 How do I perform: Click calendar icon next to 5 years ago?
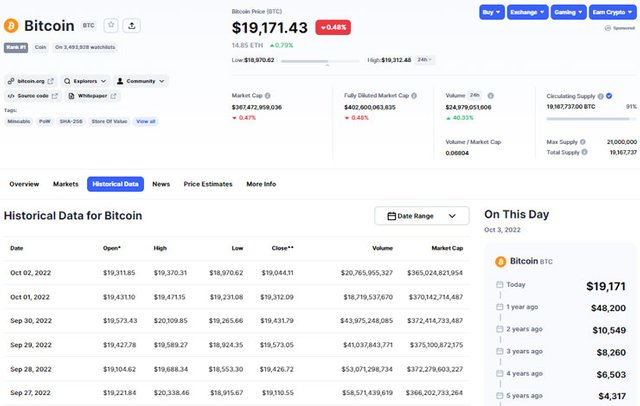point(500,395)
